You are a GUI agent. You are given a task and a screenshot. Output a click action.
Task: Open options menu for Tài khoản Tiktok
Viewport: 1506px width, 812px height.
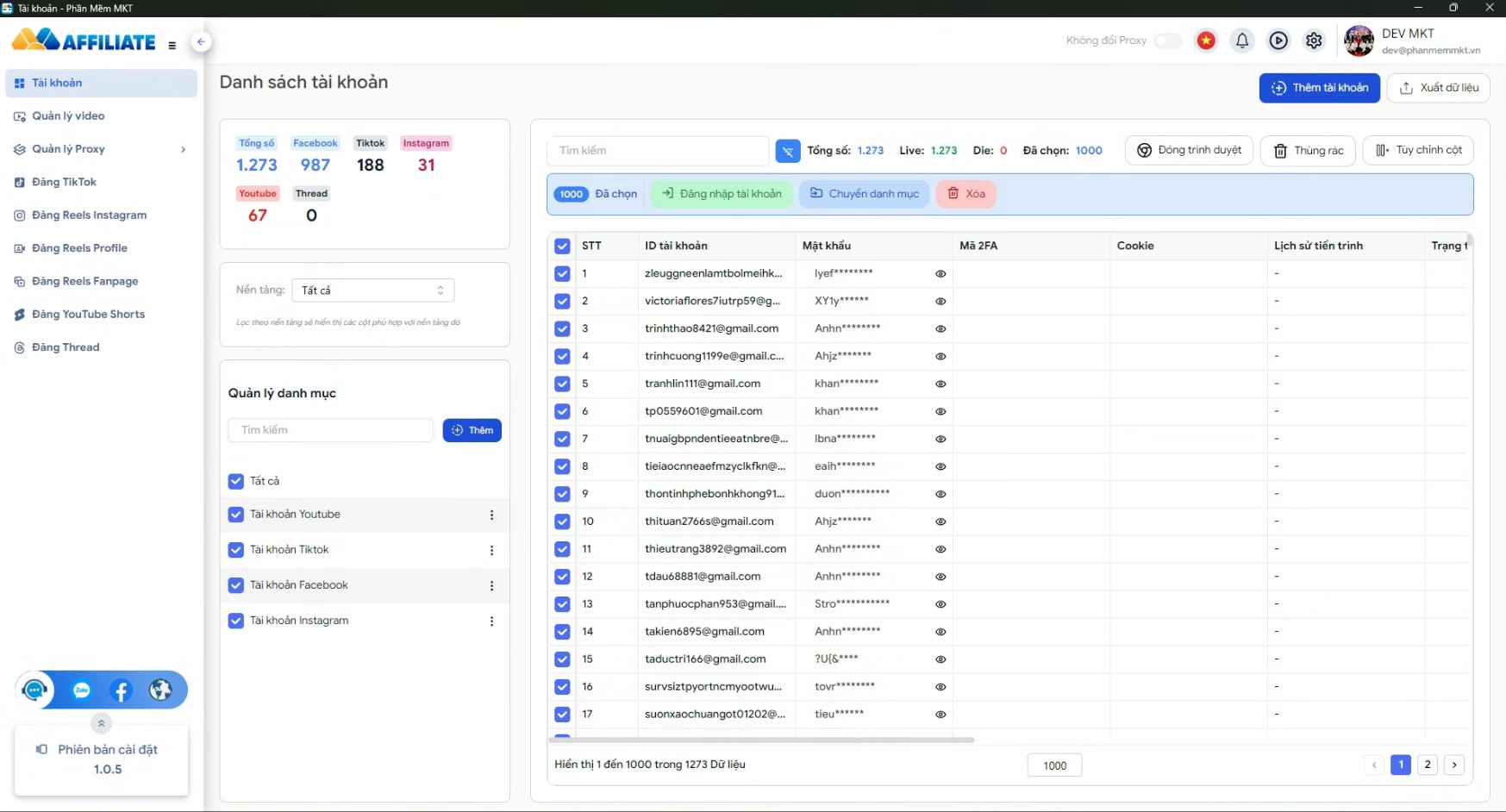pyautogui.click(x=491, y=551)
